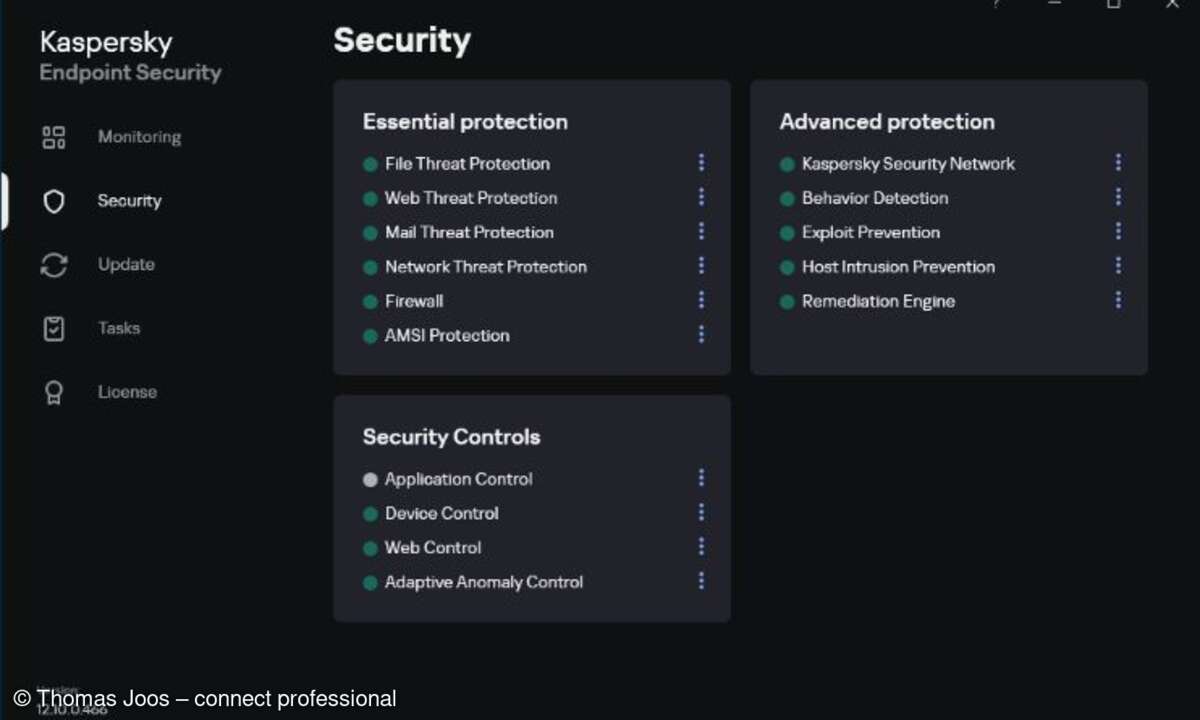Expand the Kaspersky Security Network options menu
Viewport: 1200px width, 720px height.
click(x=1117, y=162)
